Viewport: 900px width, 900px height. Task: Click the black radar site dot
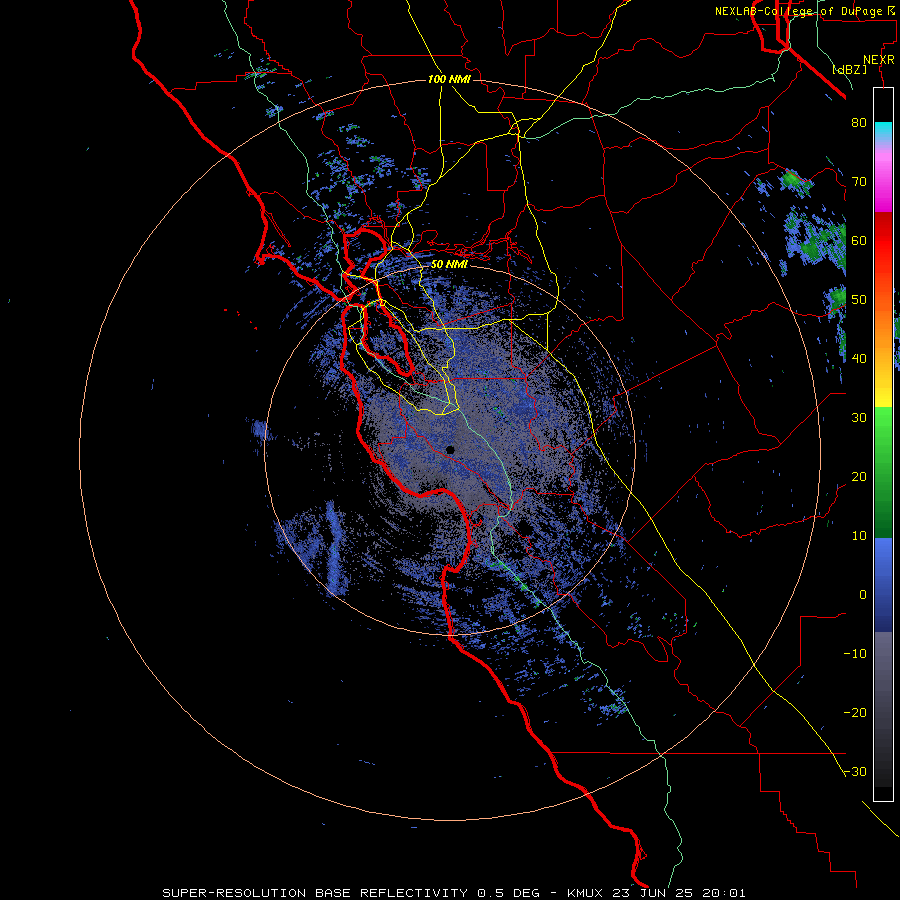point(450,450)
